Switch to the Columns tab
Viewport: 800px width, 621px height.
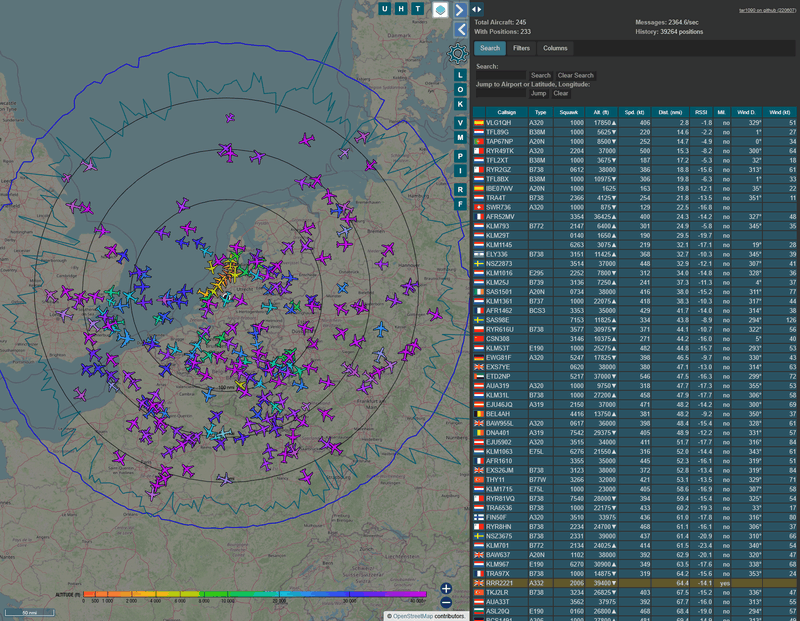(x=555, y=48)
